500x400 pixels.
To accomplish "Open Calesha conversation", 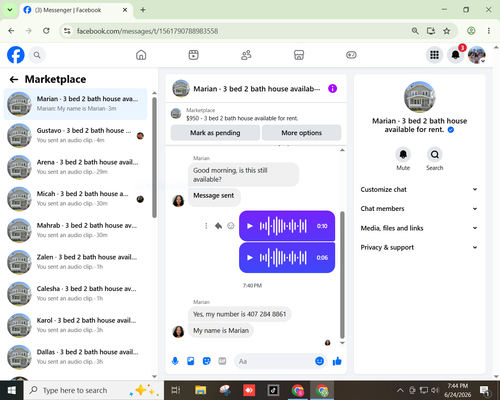I will [75, 294].
